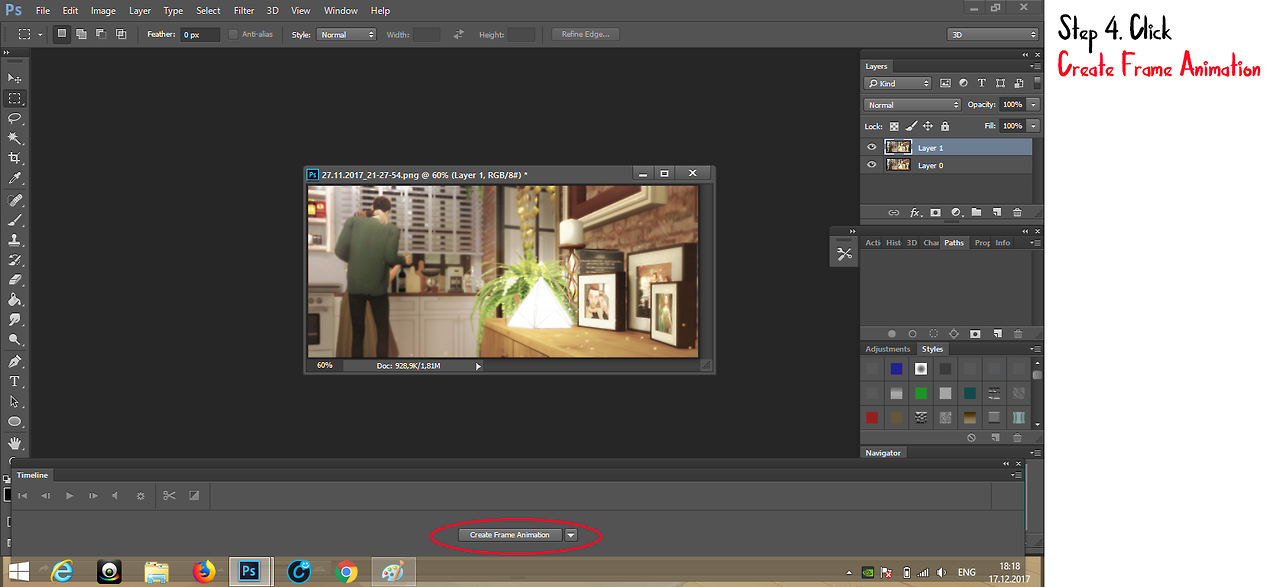The width and height of the screenshot is (1280, 587).
Task: Click the Delete layer trash icon
Action: tap(1017, 212)
